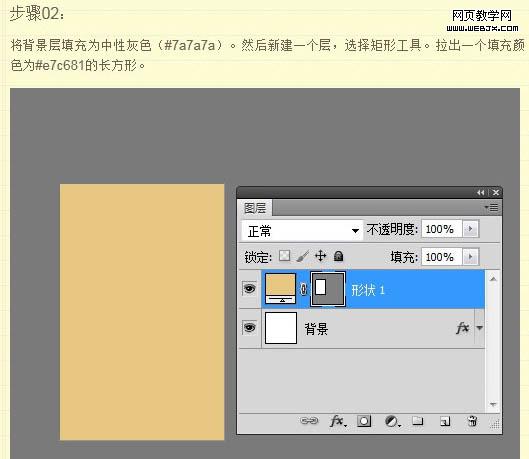The image size is (529, 459).
Task: Open the layers panel options menu
Action: pyautogui.click(x=492, y=207)
